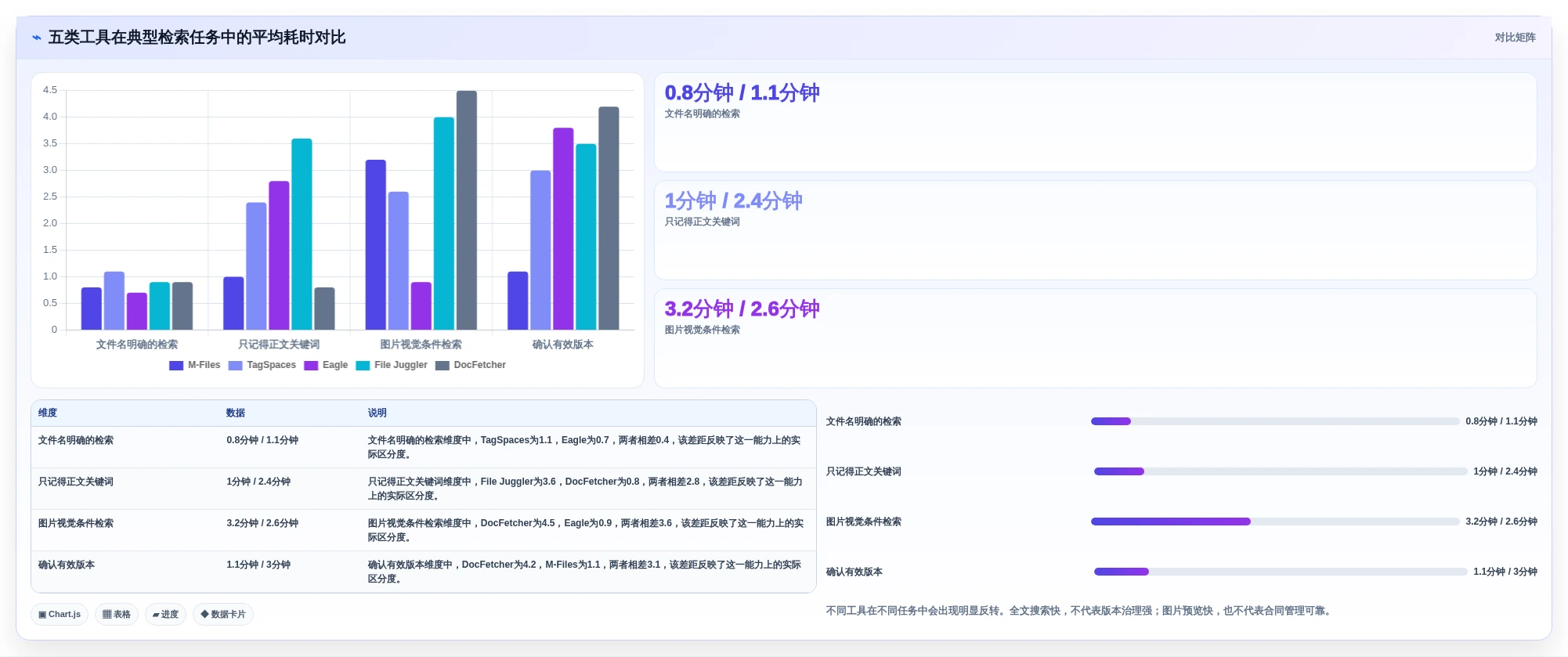Click the 数据 table column header
This screenshot has width=1568, height=657.
(236, 413)
